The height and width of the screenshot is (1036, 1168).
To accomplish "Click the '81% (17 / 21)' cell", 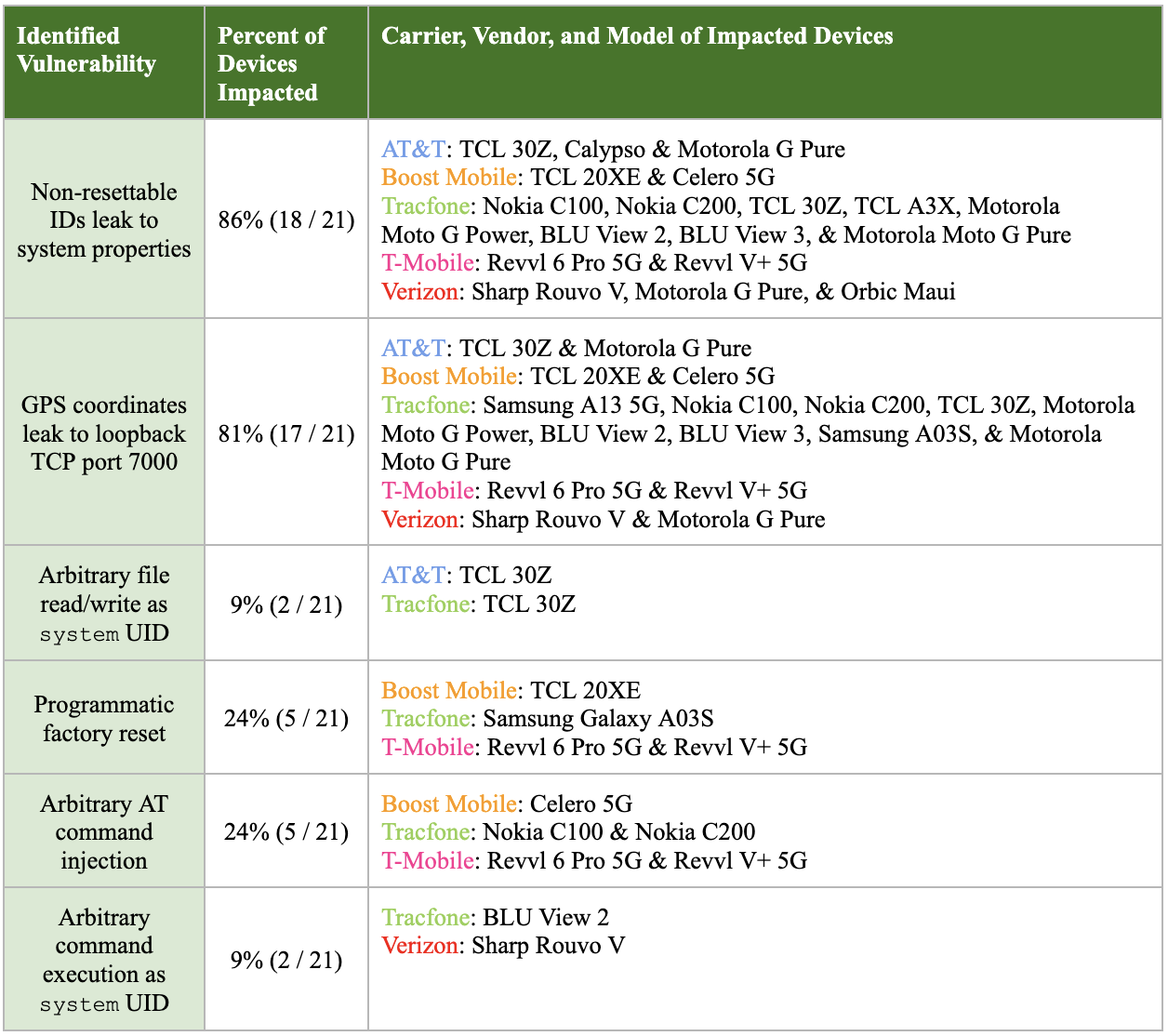I will [286, 432].
